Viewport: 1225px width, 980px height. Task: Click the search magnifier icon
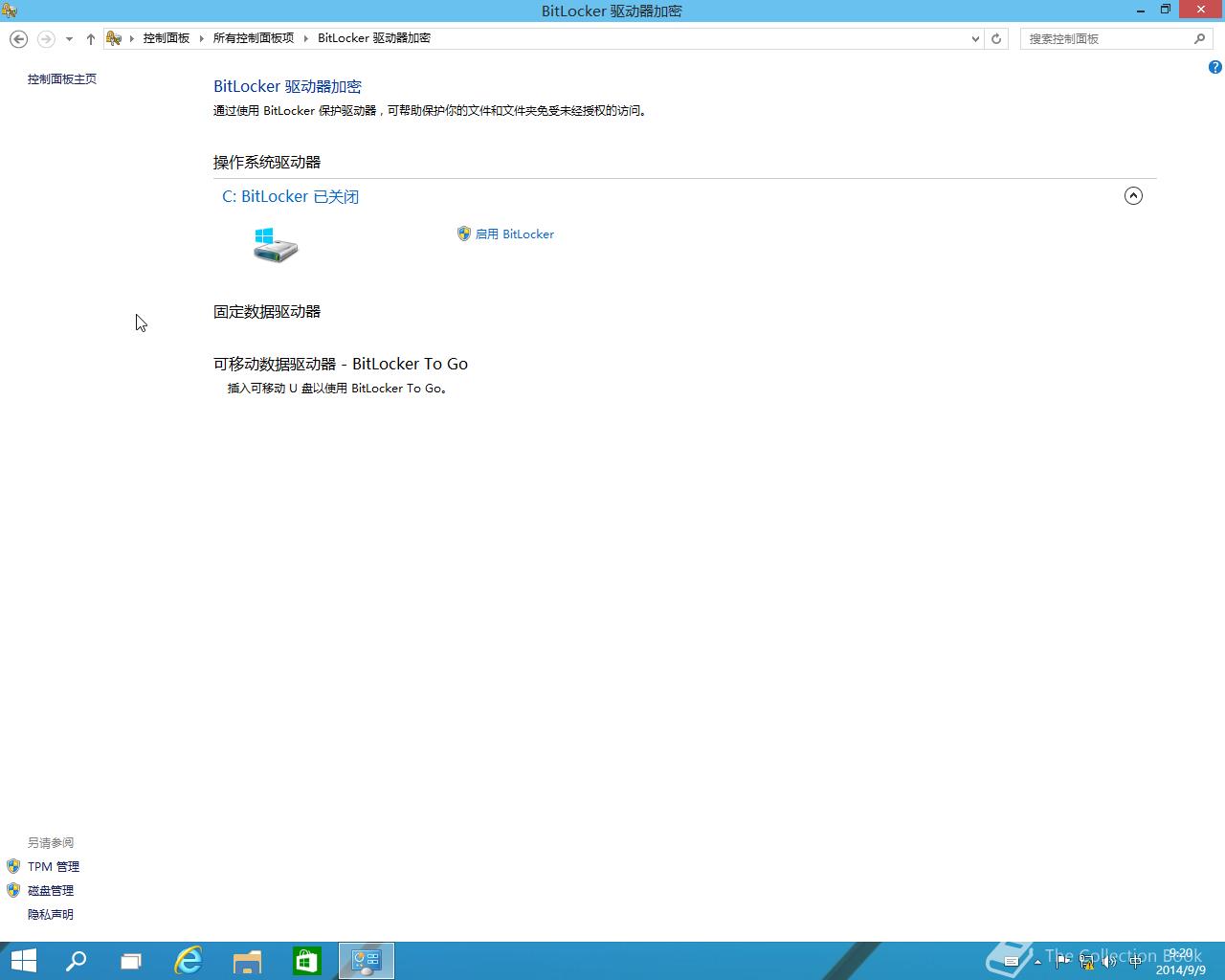click(1199, 38)
